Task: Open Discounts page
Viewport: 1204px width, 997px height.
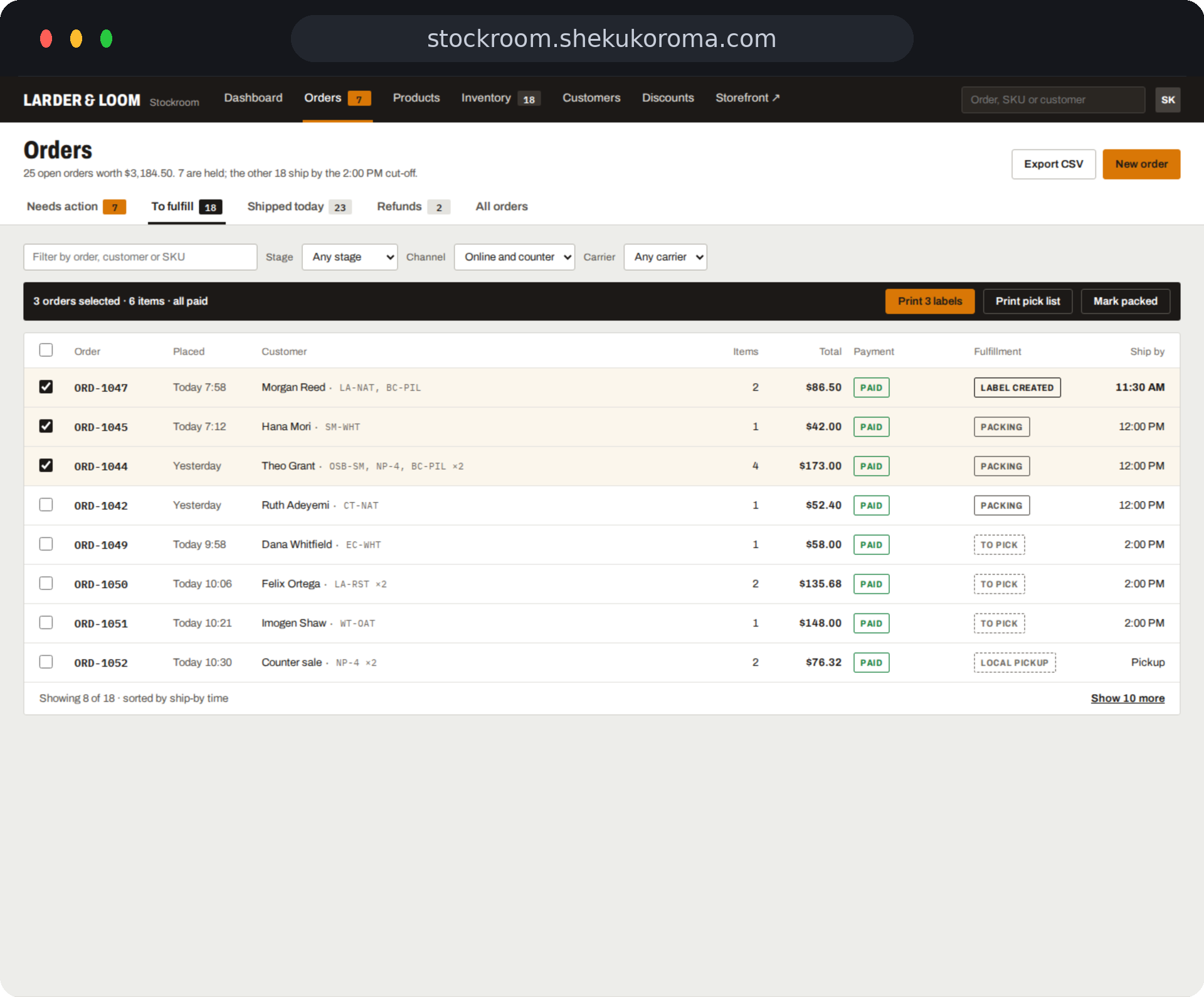Action: tap(668, 98)
